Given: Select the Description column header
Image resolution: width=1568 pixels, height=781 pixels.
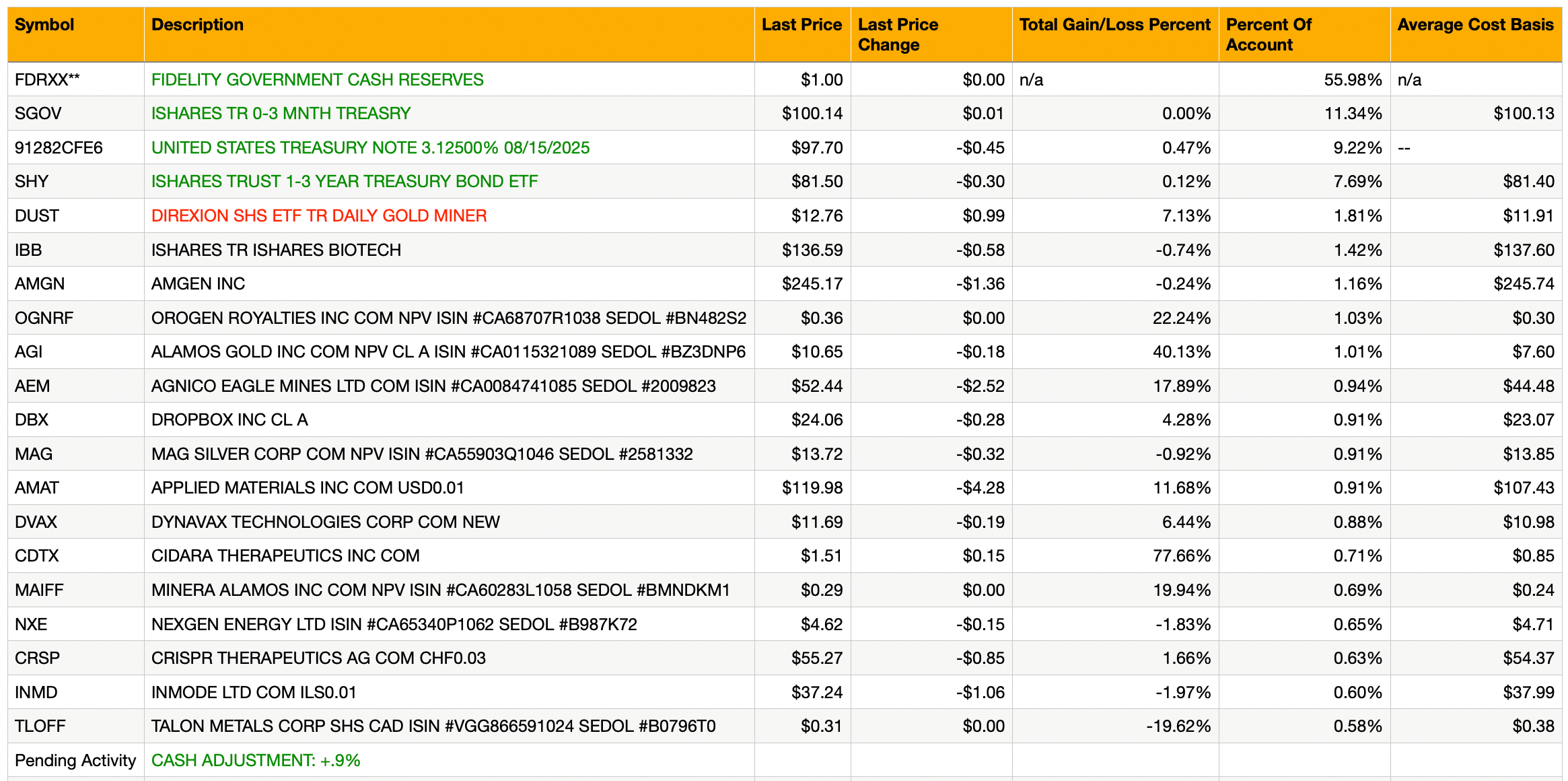Looking at the screenshot, I should pos(197,25).
